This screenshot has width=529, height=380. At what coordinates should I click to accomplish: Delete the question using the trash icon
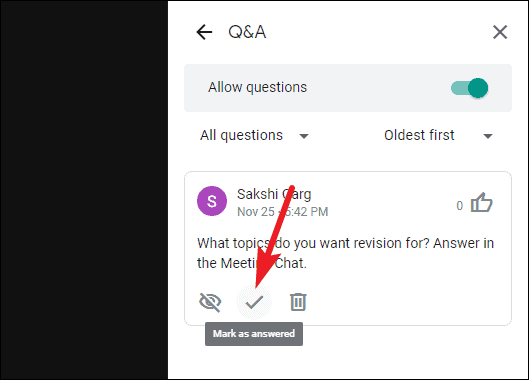click(x=298, y=302)
